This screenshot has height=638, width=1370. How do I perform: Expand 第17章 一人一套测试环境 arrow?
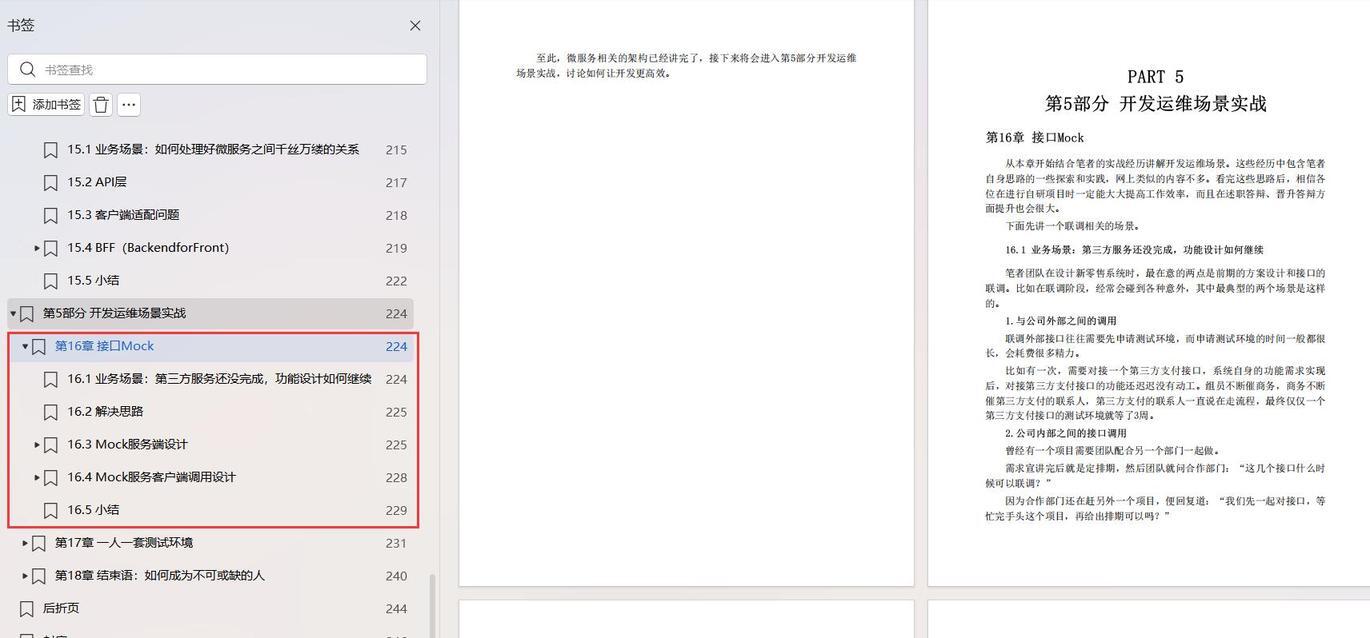pyautogui.click(x=25, y=543)
